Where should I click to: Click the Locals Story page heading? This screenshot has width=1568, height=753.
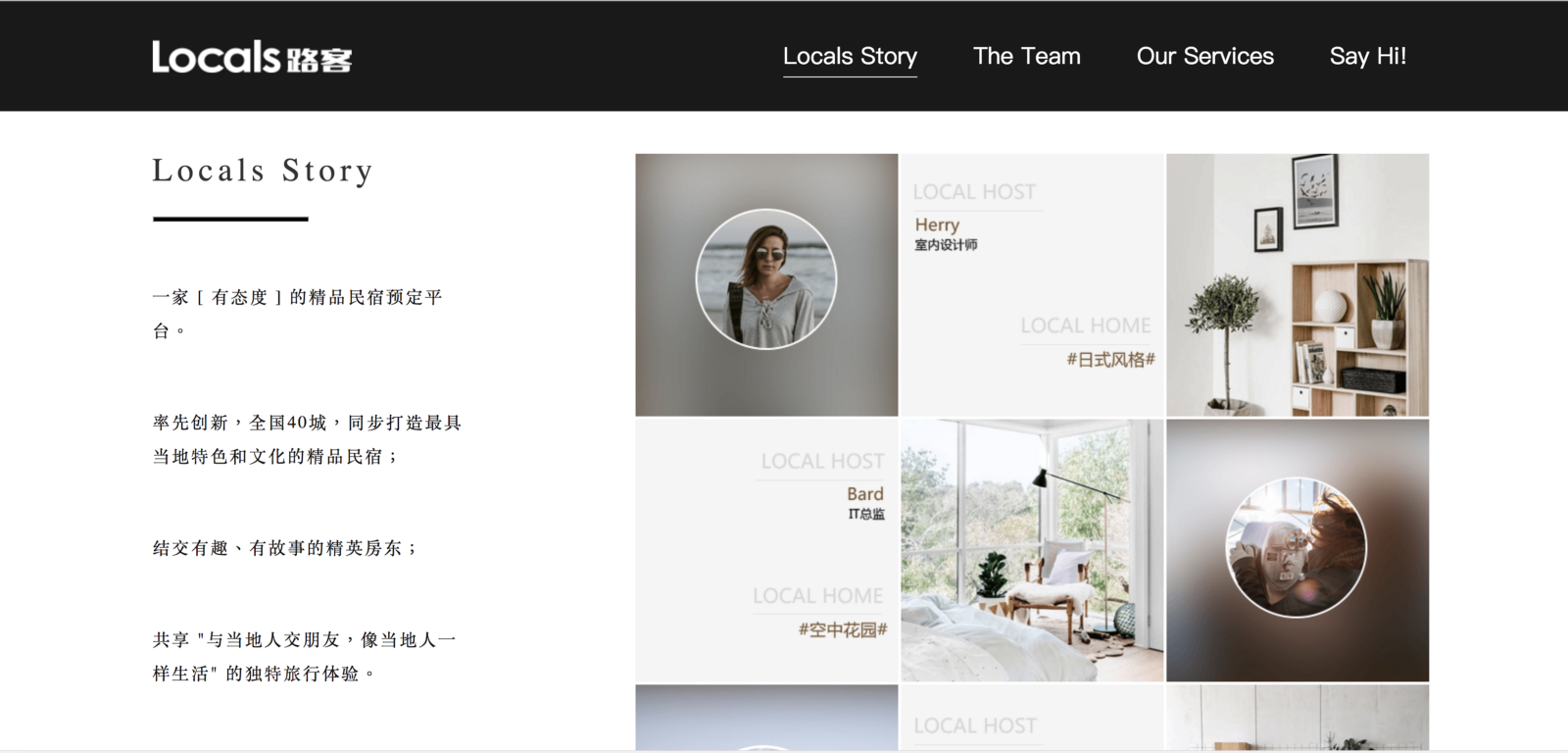click(x=263, y=171)
